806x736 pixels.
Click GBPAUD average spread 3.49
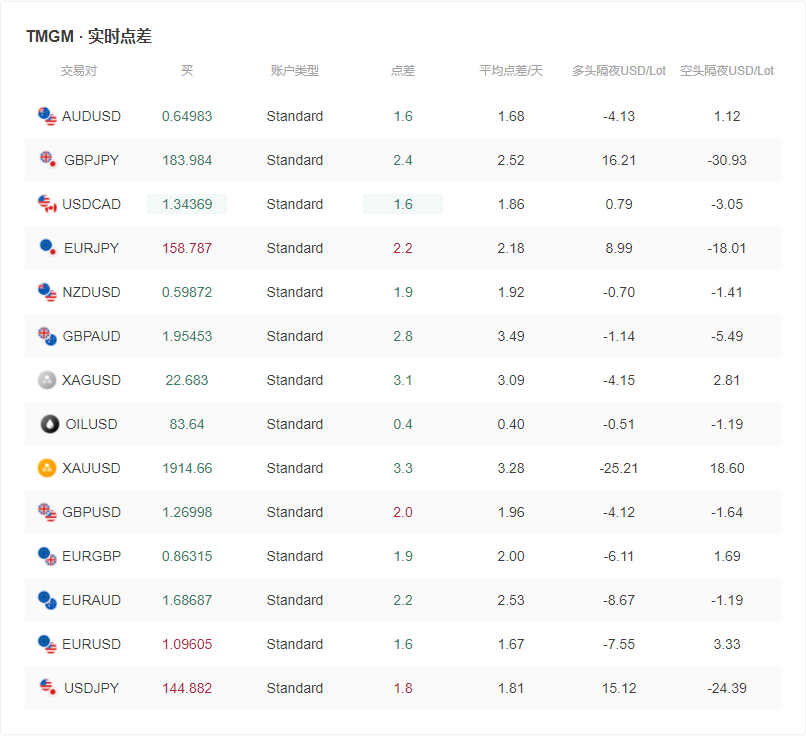pos(511,336)
